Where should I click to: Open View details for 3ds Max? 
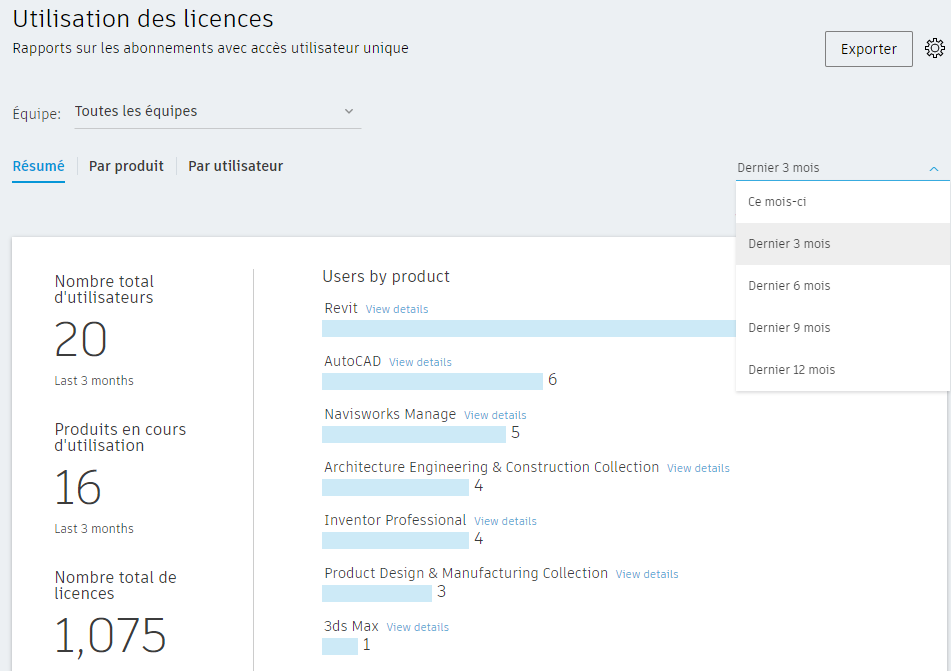[x=417, y=627]
